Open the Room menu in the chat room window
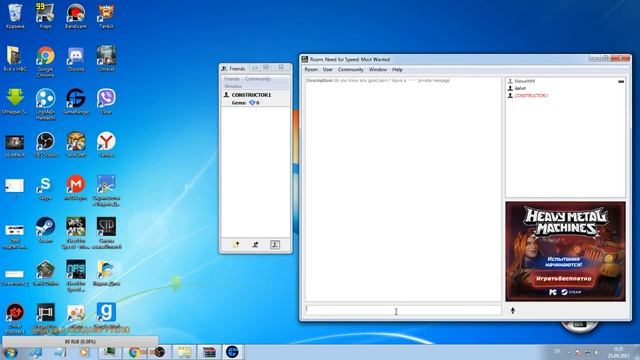This screenshot has width=640, height=360. tap(311, 70)
